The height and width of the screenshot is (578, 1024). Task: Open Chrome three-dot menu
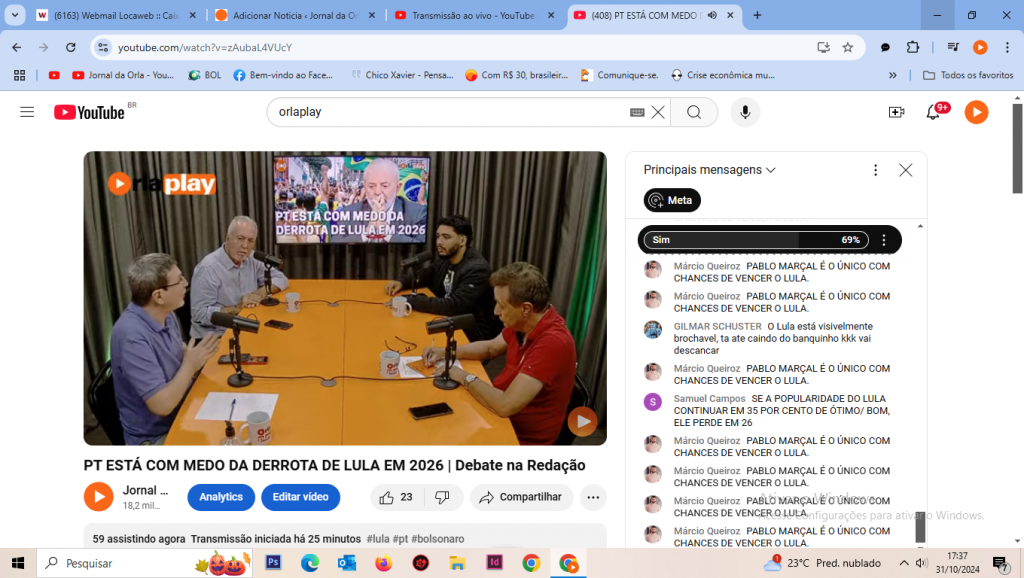pos(1007,48)
